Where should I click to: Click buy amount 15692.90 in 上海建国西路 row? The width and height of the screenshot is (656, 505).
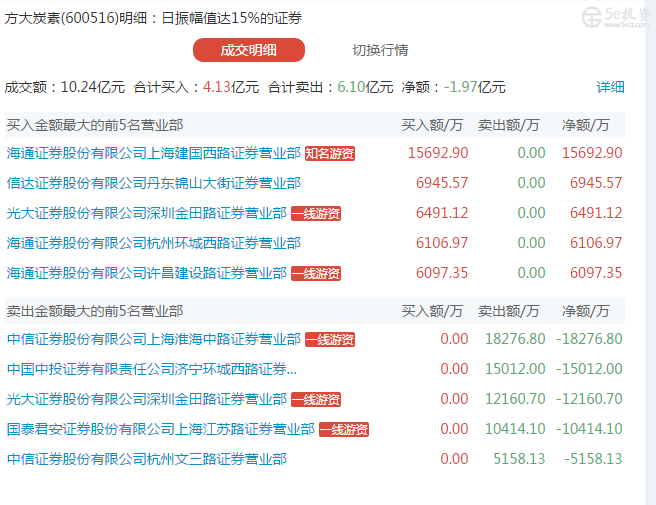(x=438, y=153)
